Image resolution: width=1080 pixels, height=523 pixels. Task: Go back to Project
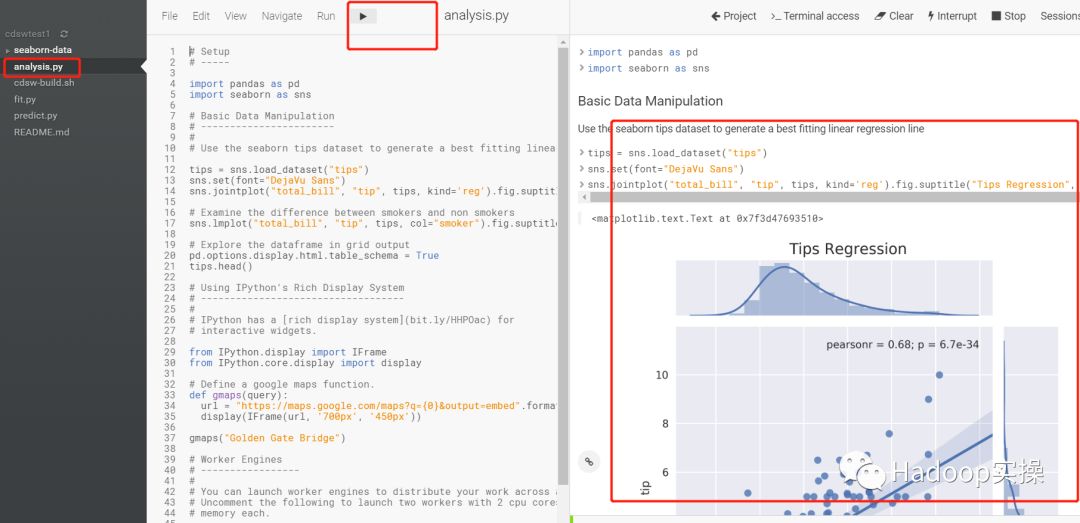click(x=734, y=16)
